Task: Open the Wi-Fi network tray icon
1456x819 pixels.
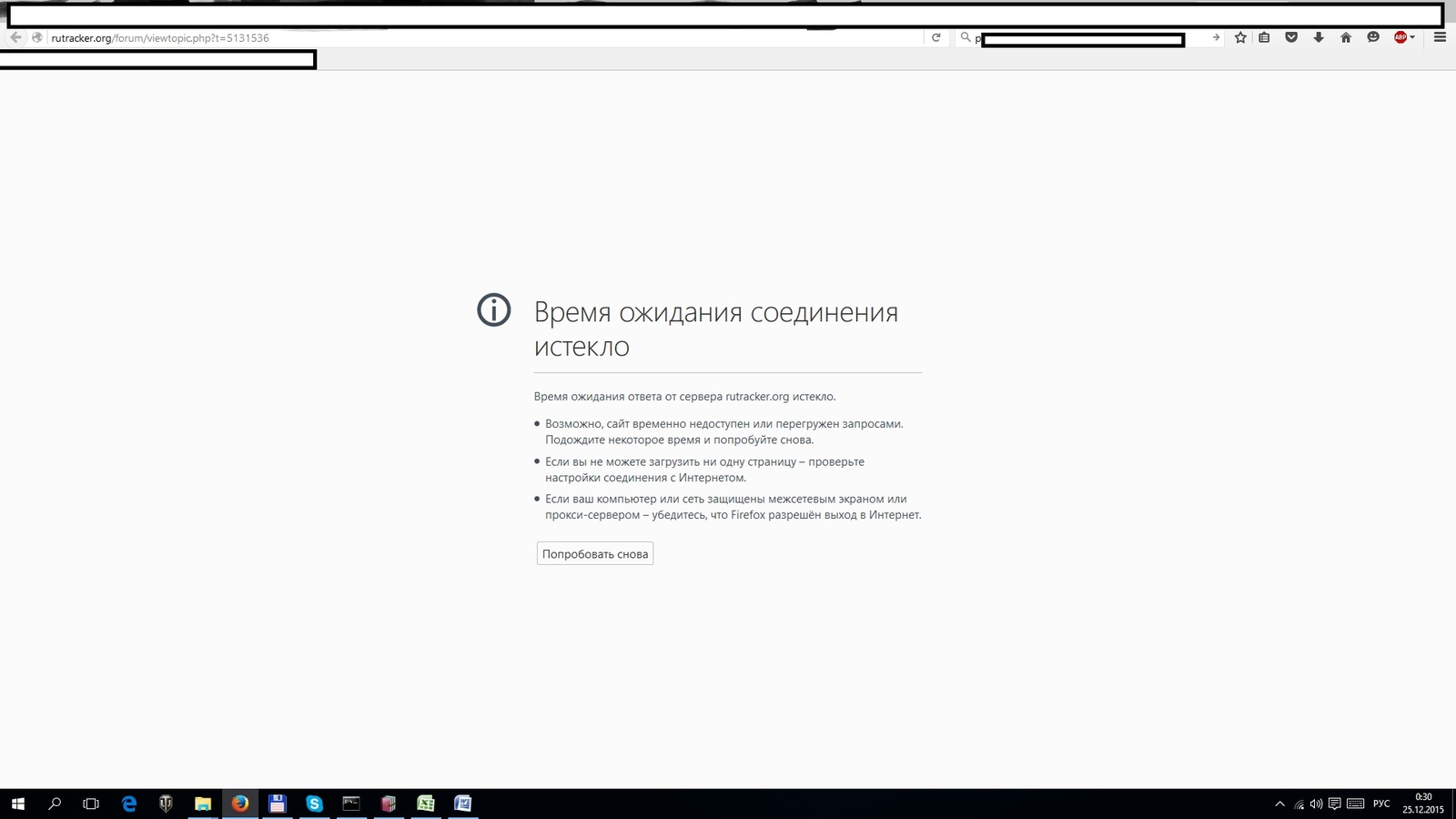Action: click(1299, 804)
